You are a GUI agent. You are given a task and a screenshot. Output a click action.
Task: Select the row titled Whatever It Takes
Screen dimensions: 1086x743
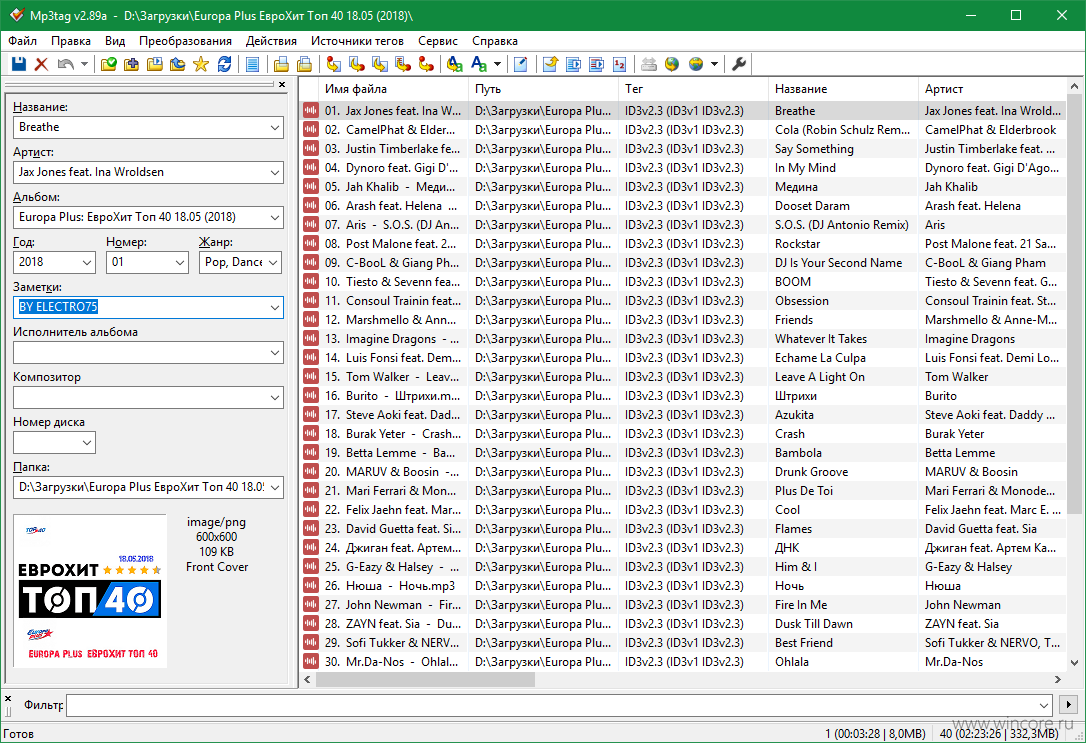tap(684, 339)
